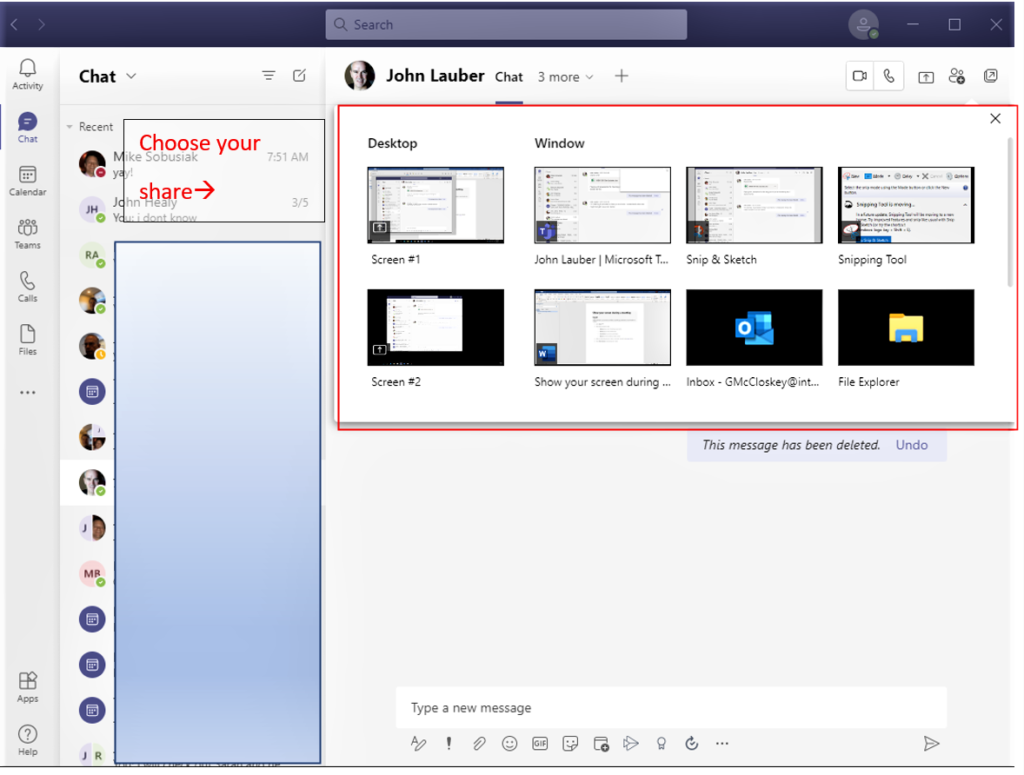Open John Healy chat

(194, 209)
